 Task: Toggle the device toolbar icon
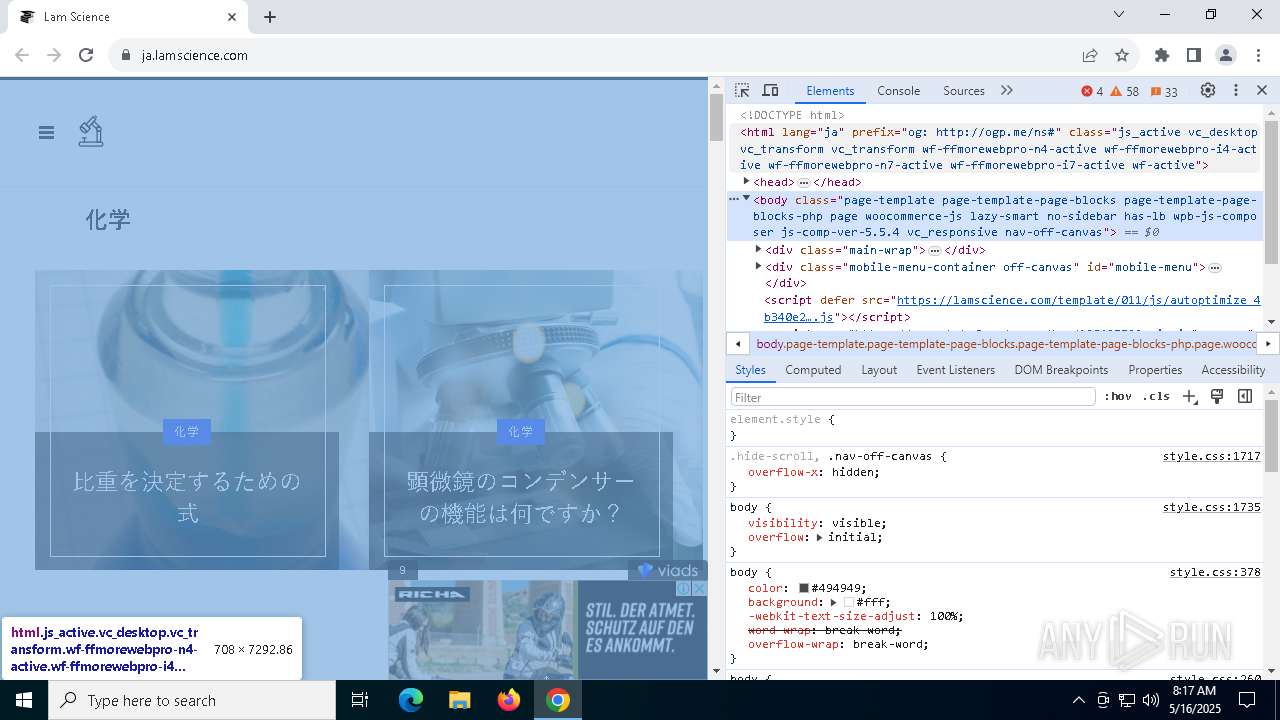(x=770, y=90)
